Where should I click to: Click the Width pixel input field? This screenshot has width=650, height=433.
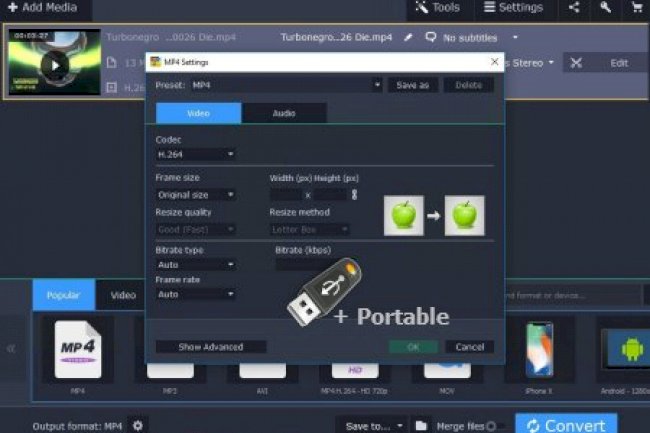(x=286, y=195)
